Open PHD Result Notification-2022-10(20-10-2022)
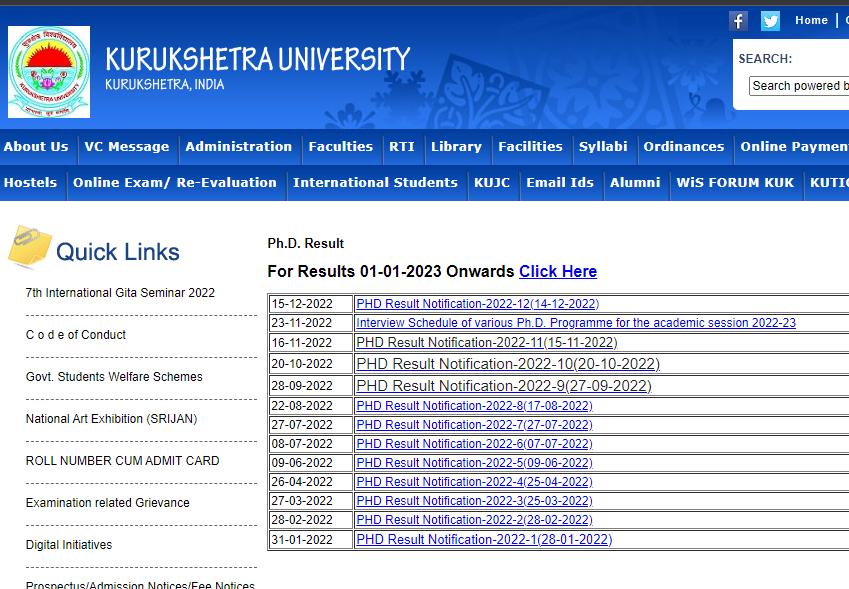This screenshot has width=849, height=589. point(508,364)
